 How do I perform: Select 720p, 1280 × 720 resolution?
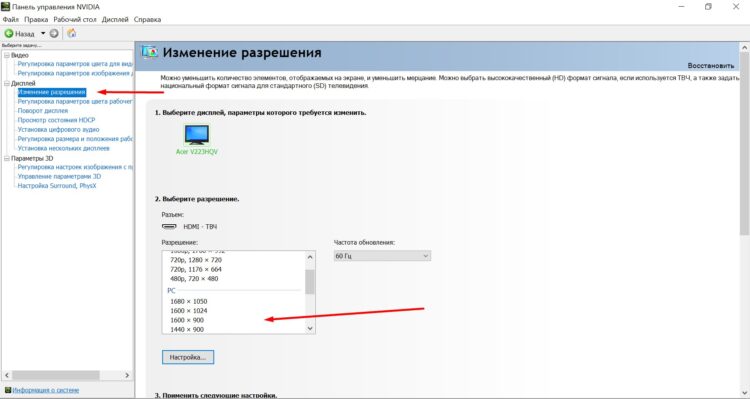click(x=196, y=260)
